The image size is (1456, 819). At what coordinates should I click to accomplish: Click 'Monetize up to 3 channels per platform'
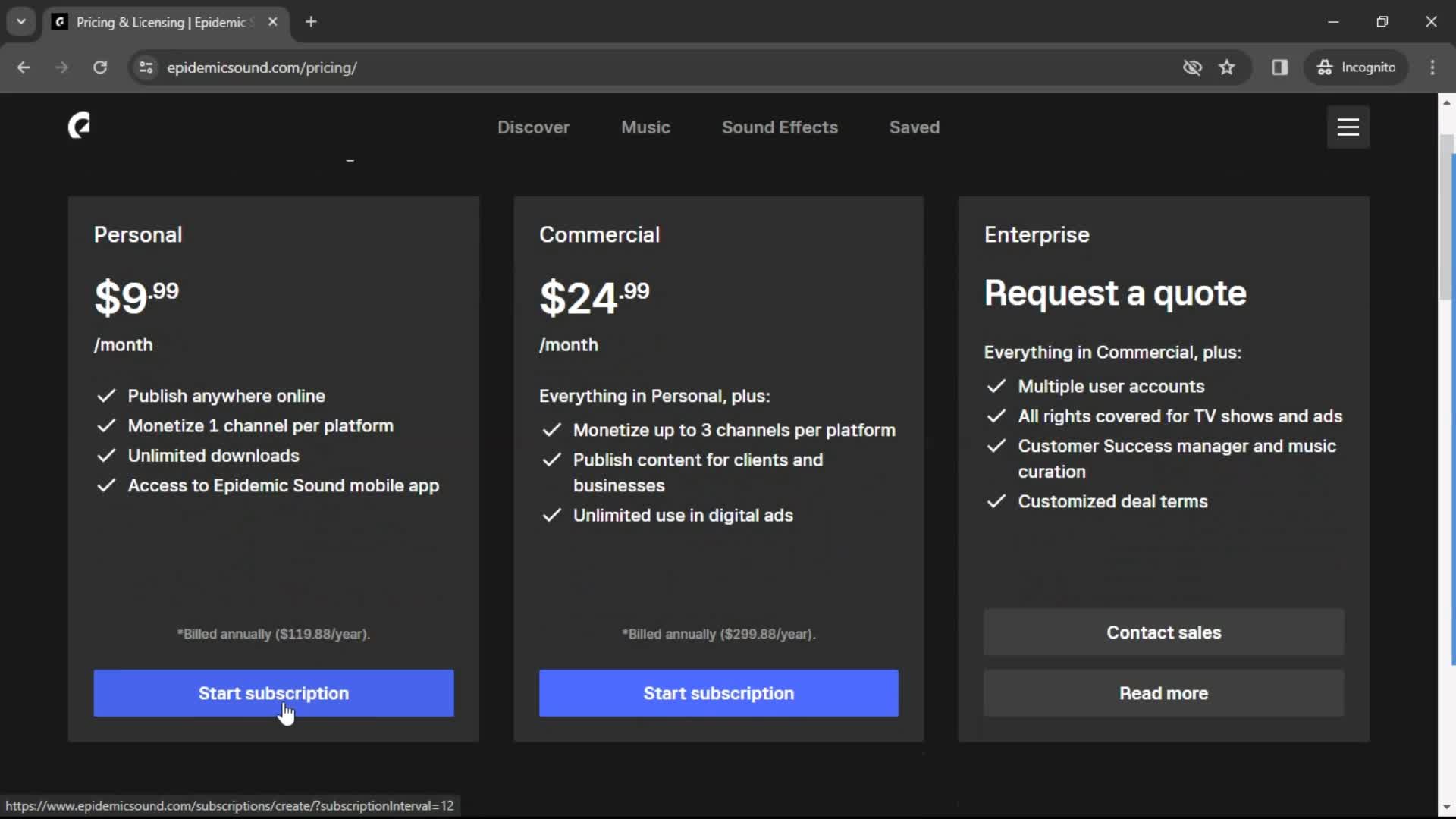coord(734,431)
